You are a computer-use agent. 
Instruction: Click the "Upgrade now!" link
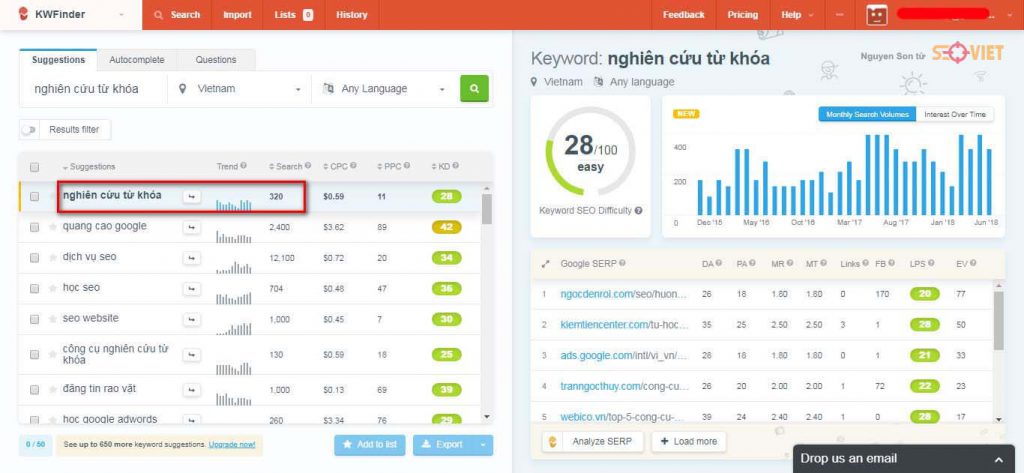[232, 445]
